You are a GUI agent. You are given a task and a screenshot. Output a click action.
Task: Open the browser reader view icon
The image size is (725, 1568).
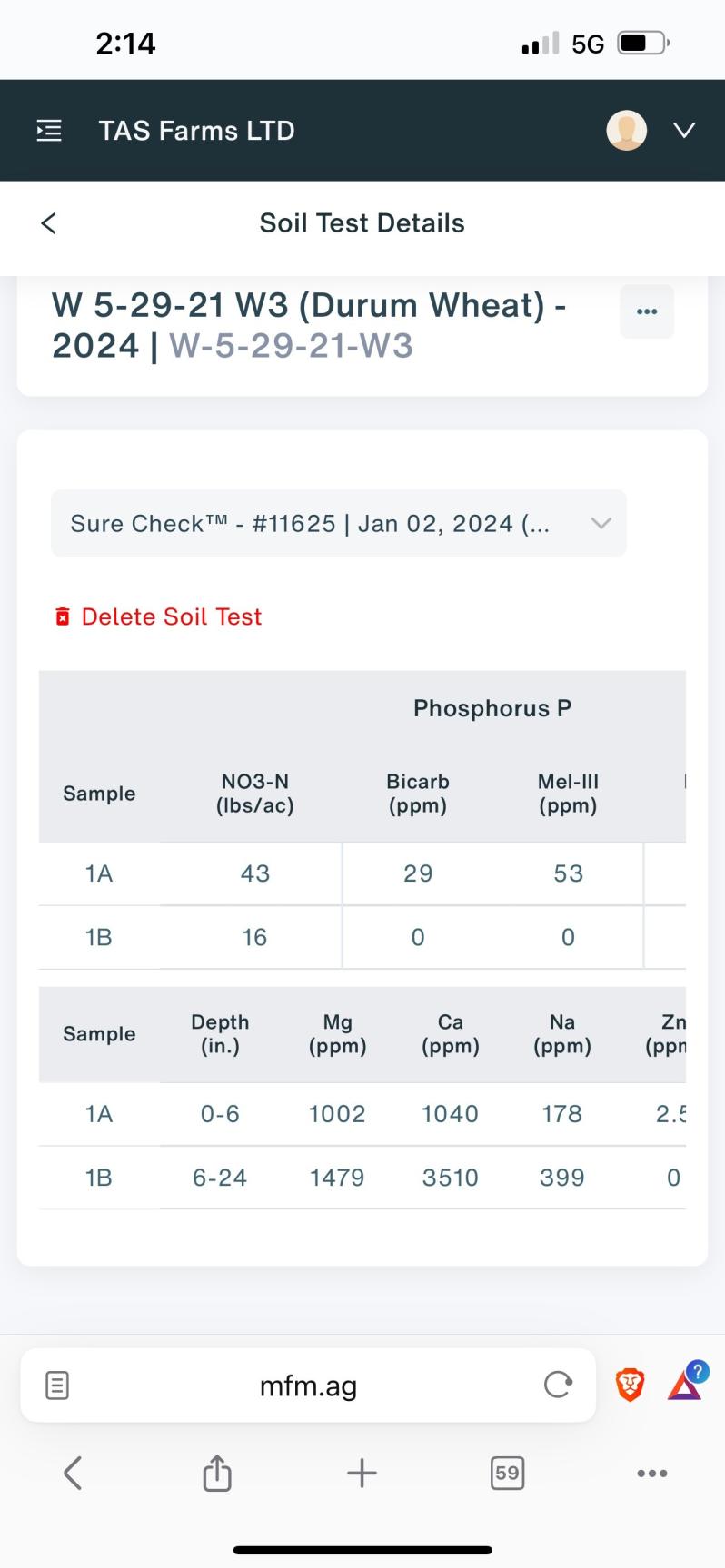56,1386
